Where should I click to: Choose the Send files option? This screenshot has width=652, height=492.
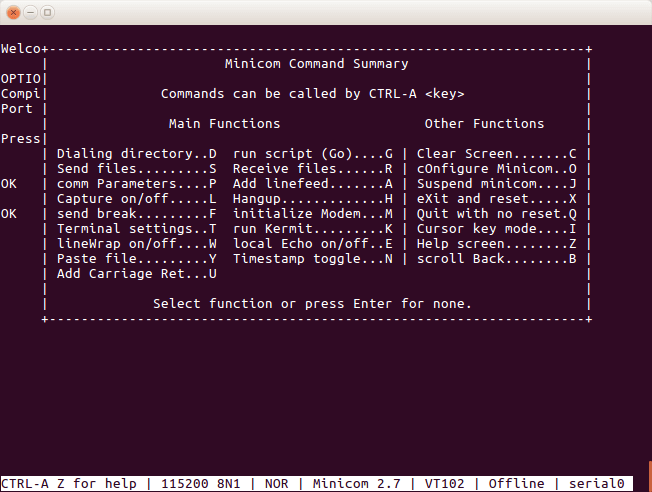137,169
